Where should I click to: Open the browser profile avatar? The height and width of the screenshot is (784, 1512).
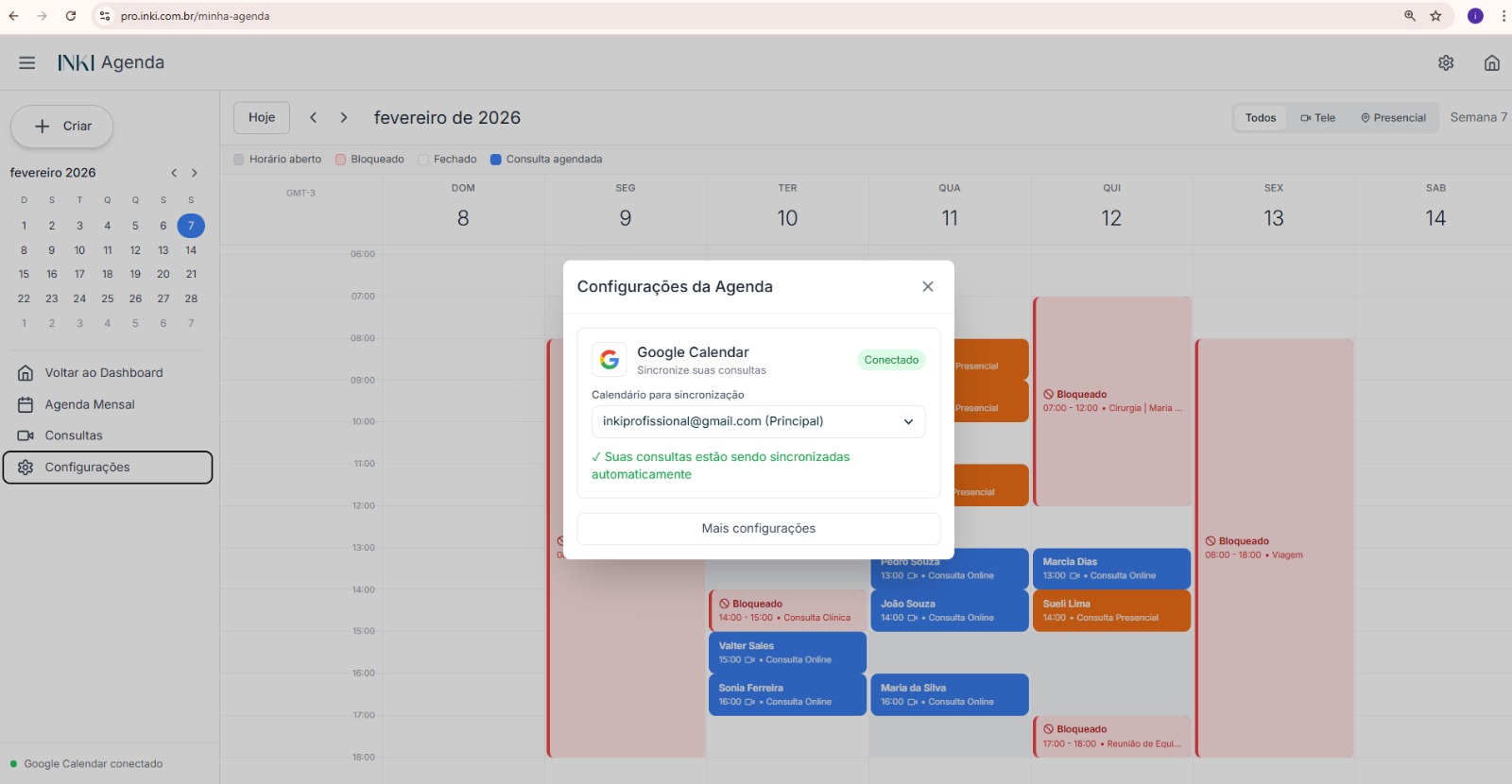pos(1475,16)
